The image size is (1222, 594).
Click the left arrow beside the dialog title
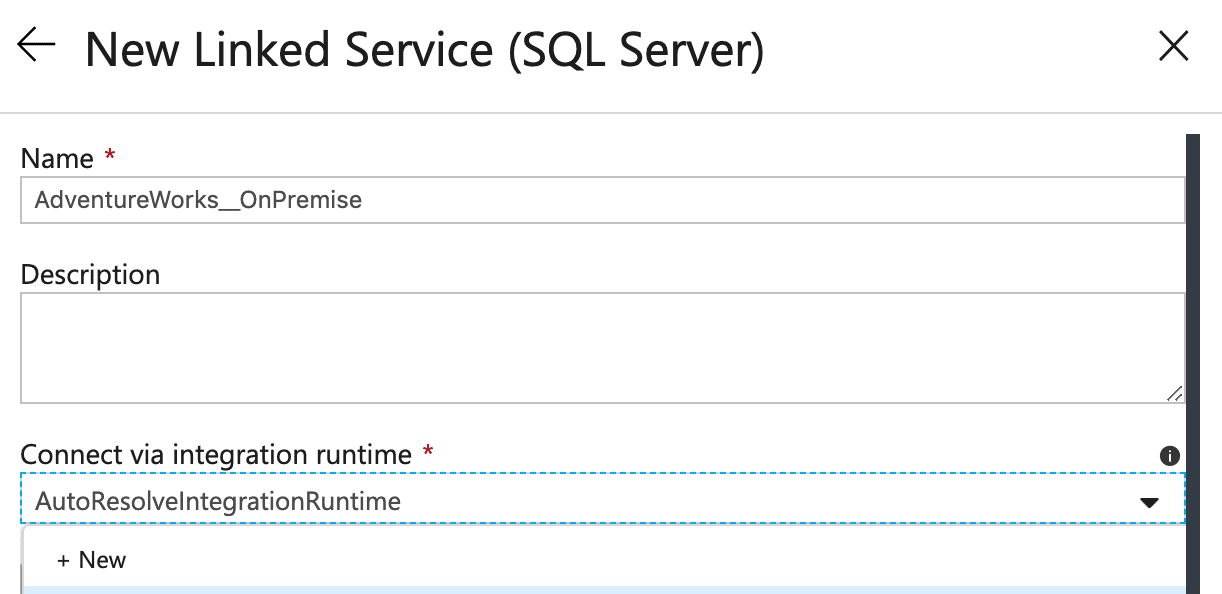(35, 46)
